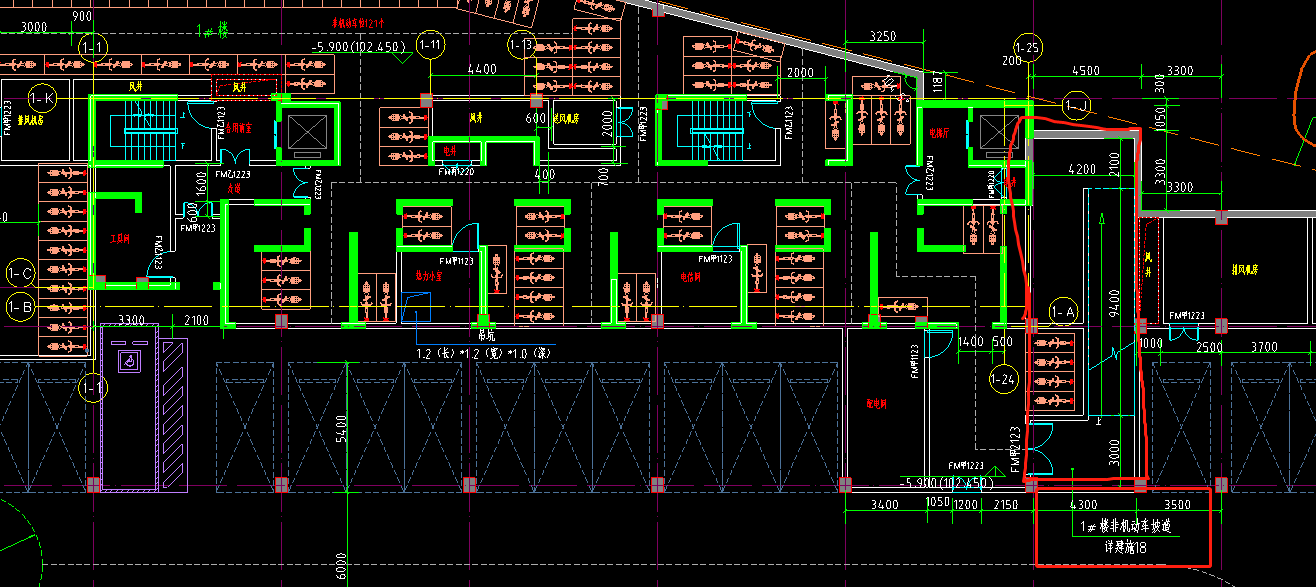This screenshot has width=1316, height=587.
Task: Select grid axis bubble 1-24
Action: click(1003, 379)
